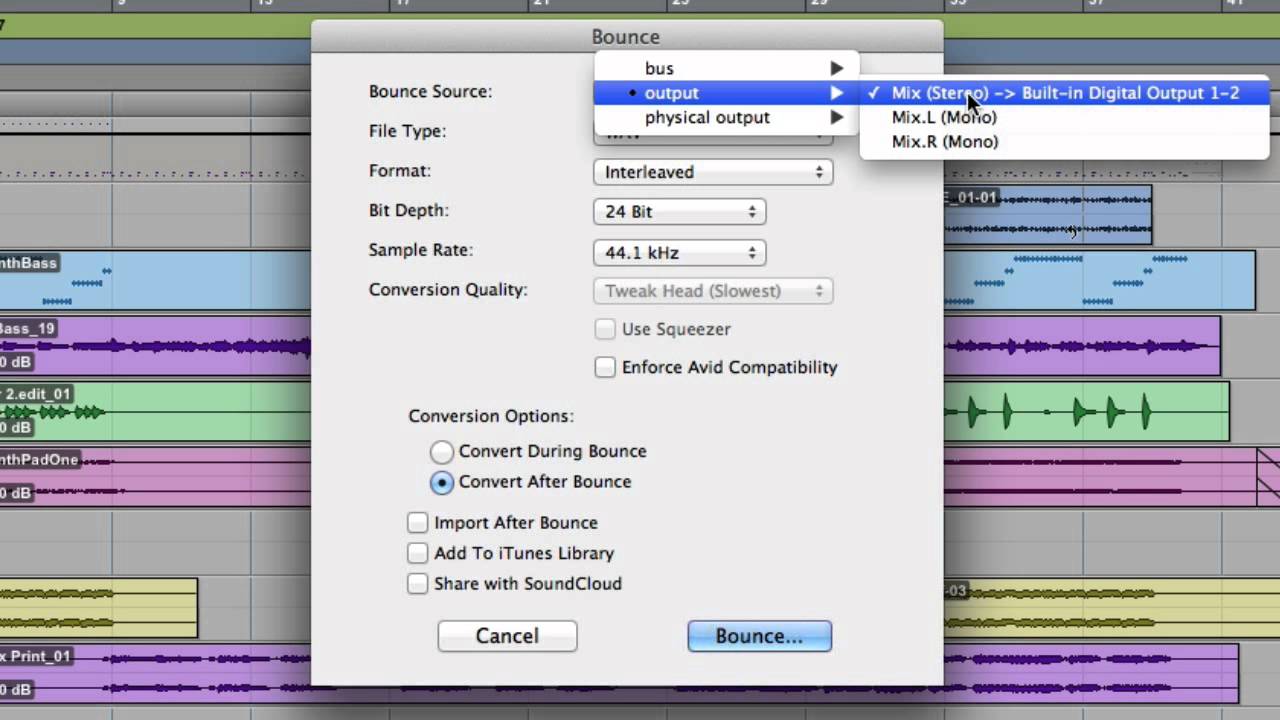Open the Bit Depth dropdown
Screen dimensions: 1280x720
pos(679,212)
